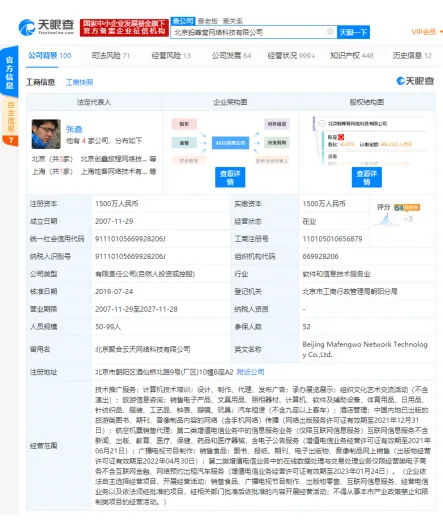Select the 查老板 search tab
Screen dimensions: 443x520
coord(208,21)
